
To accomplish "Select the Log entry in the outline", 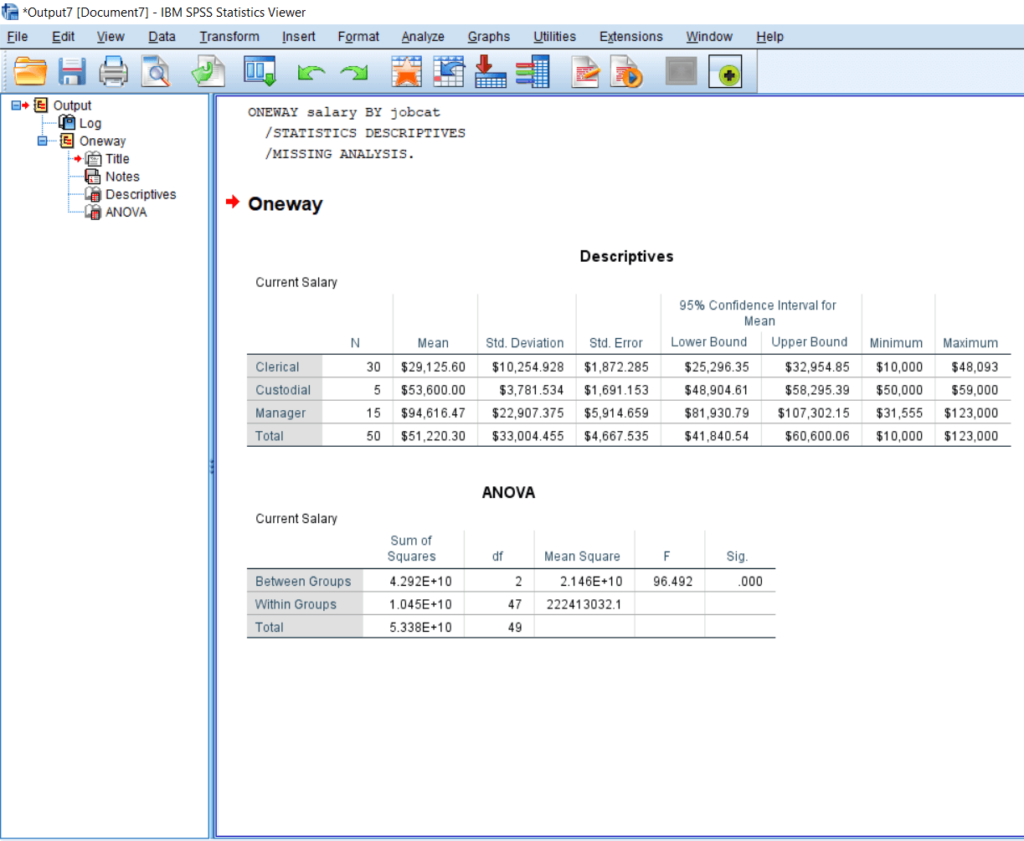I will (90, 123).
